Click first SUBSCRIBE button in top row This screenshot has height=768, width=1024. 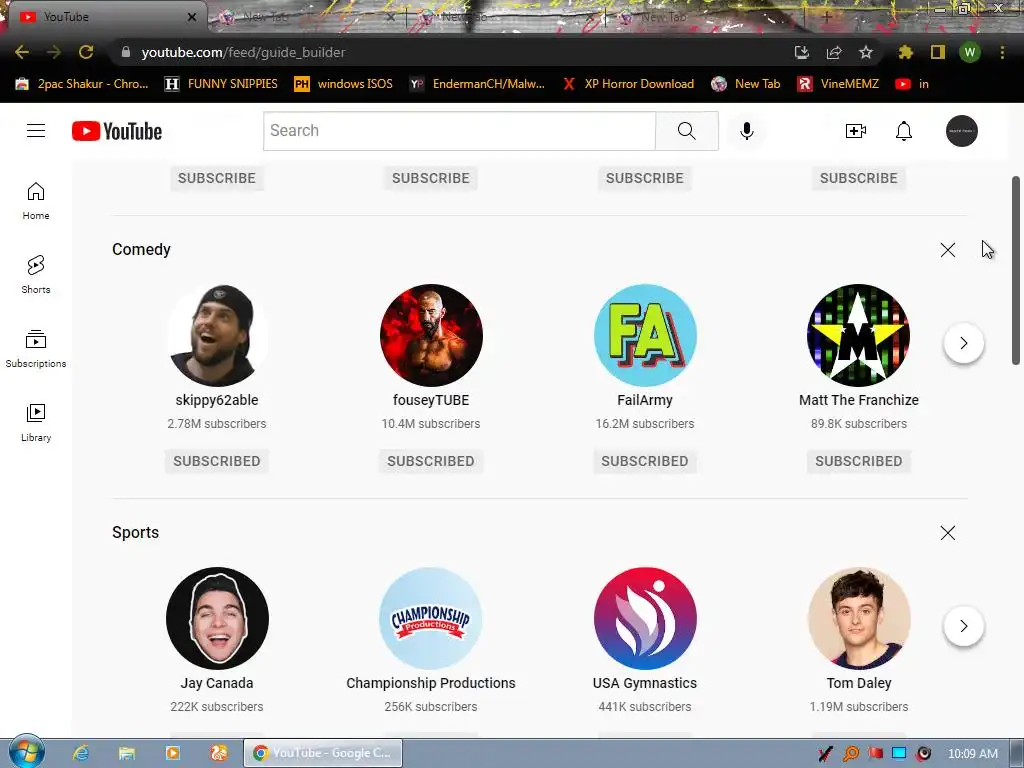pos(217,178)
